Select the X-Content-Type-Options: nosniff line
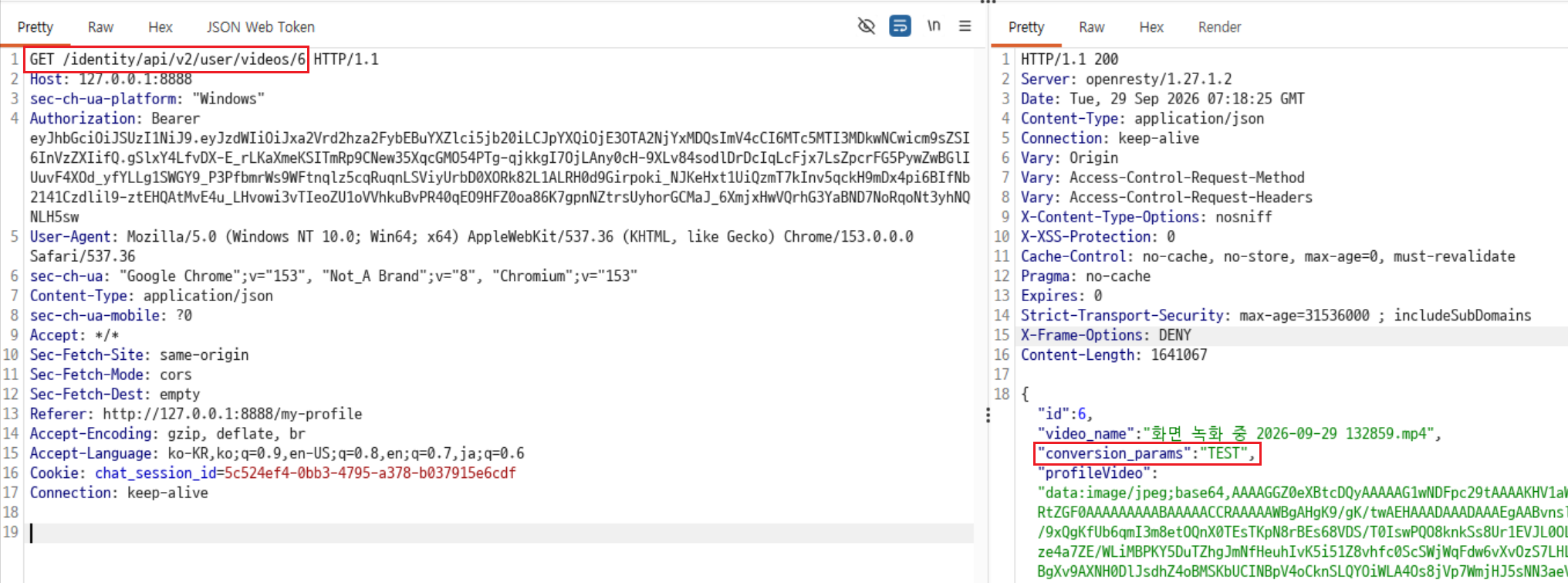The image size is (1568, 583). 1146,217
